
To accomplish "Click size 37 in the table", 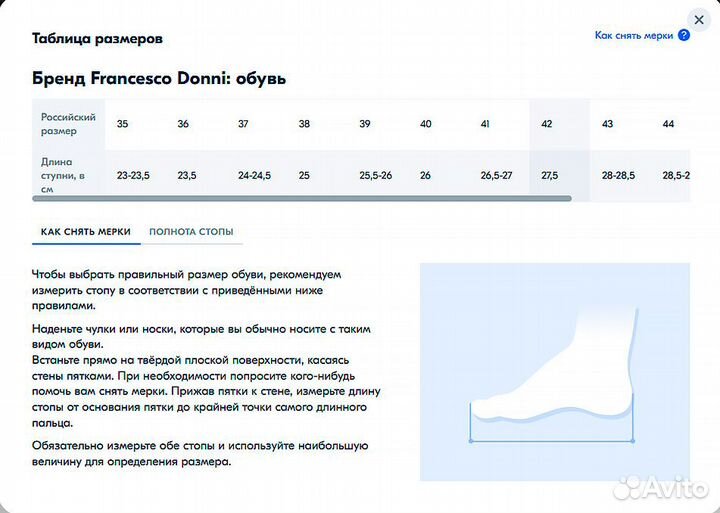I will coord(243,123).
